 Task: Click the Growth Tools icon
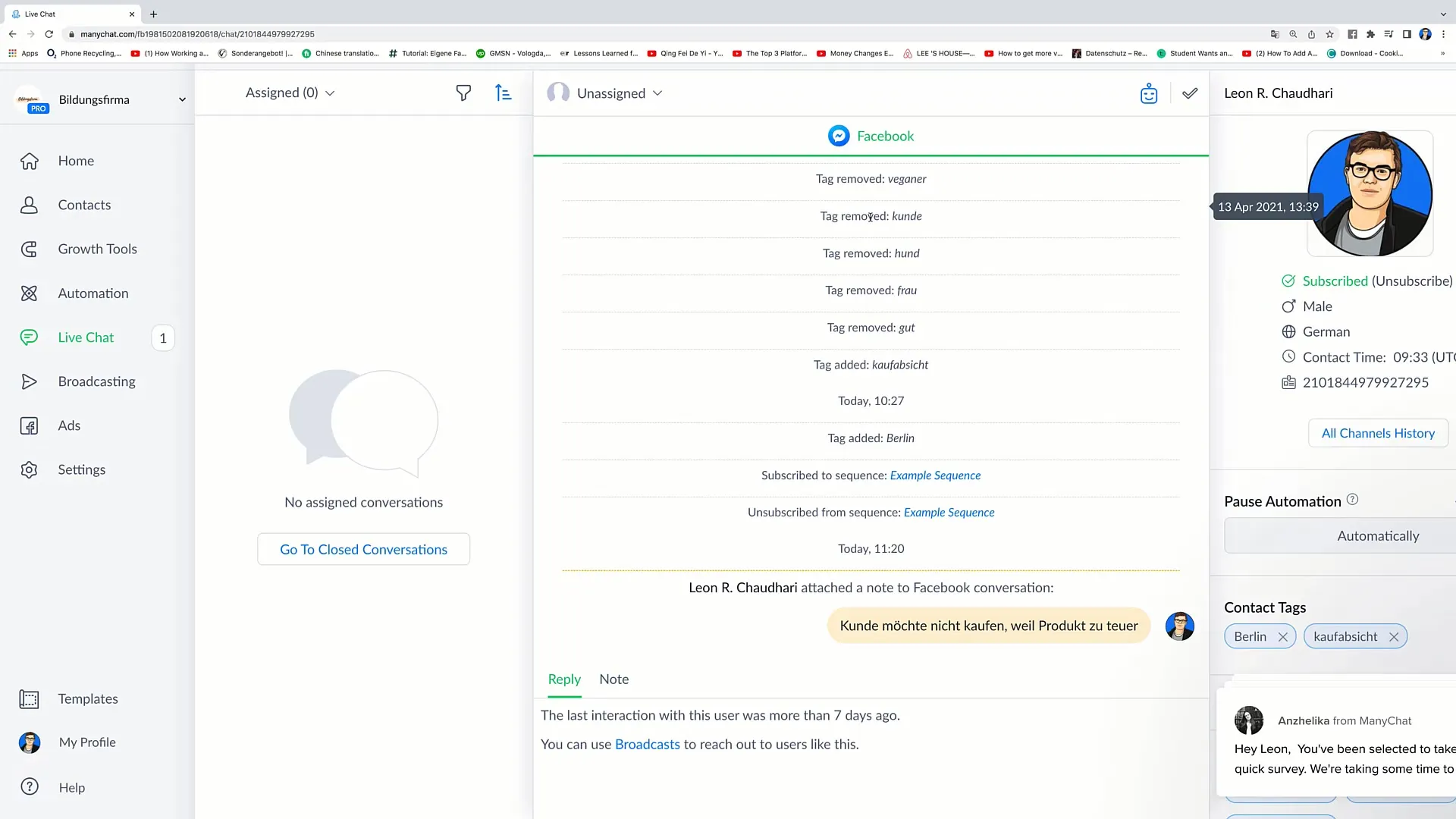pos(29,248)
